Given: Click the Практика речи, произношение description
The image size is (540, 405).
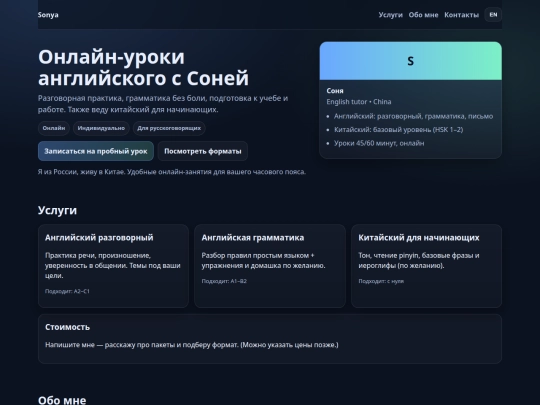Looking at the screenshot, I should (113, 266).
